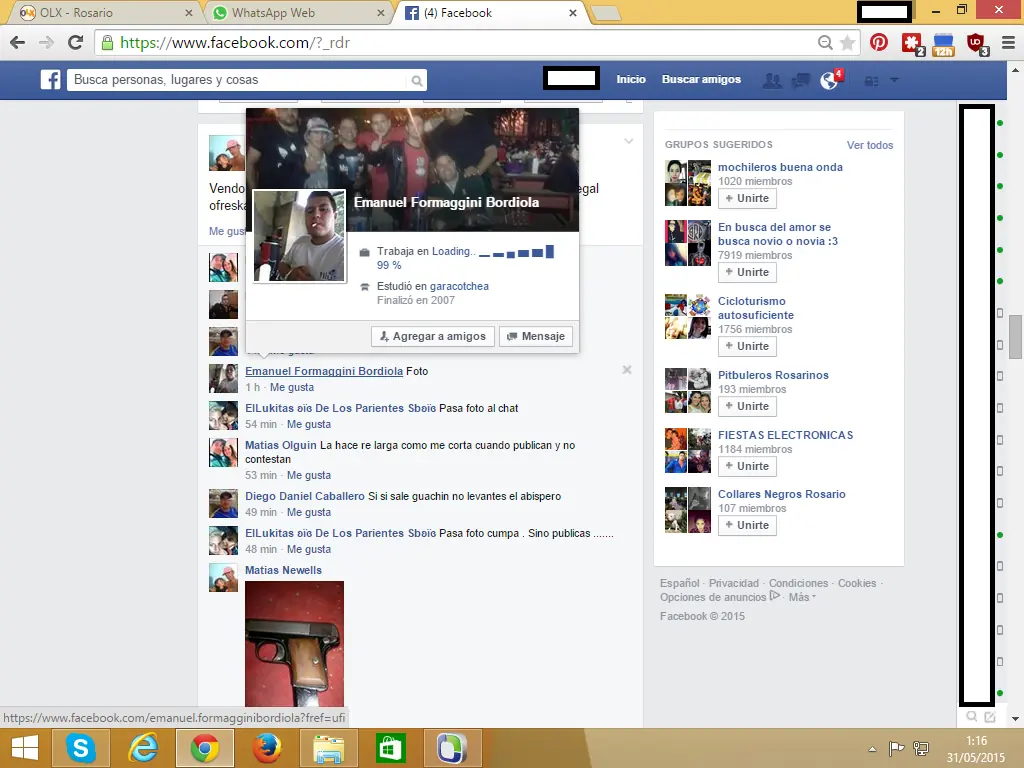Open the messages icon in Facebook header

coord(800,80)
